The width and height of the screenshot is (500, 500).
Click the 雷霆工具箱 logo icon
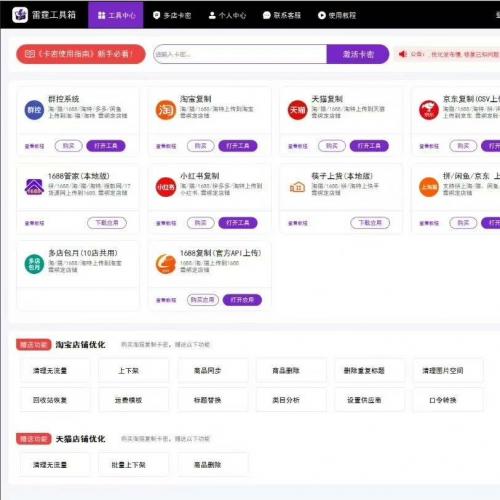20,15
